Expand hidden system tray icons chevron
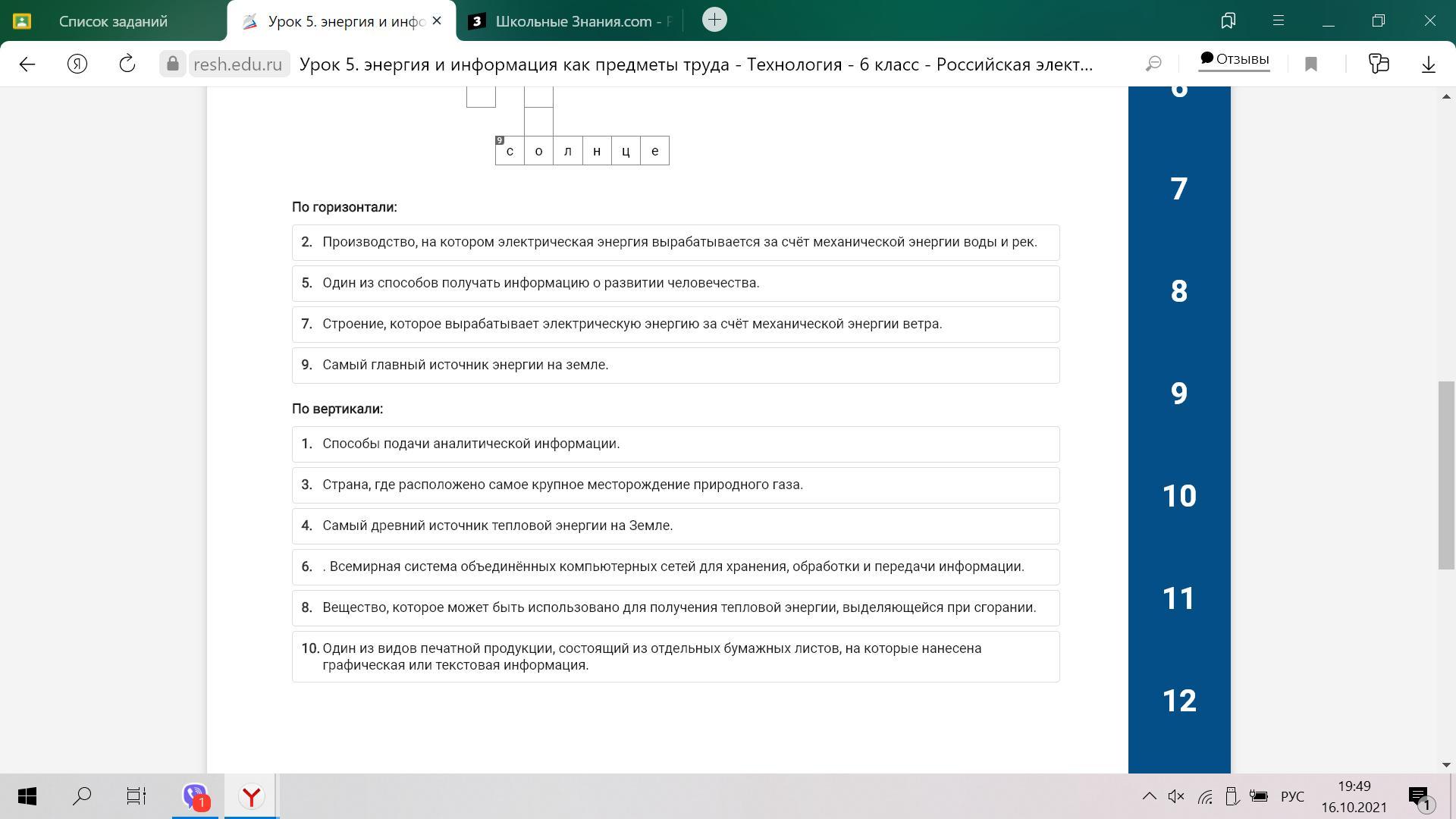 coord(1149,796)
